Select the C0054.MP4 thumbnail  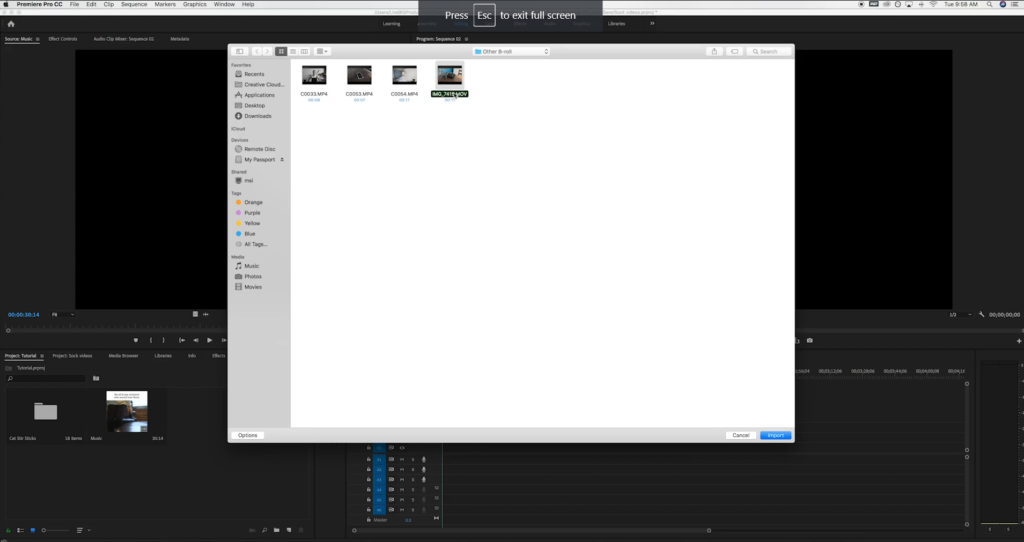pyautogui.click(x=404, y=74)
